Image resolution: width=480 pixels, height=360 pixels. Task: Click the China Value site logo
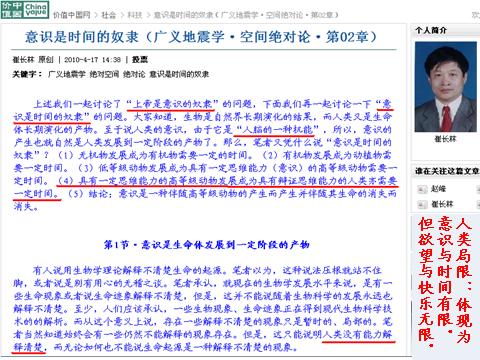click(25, 10)
